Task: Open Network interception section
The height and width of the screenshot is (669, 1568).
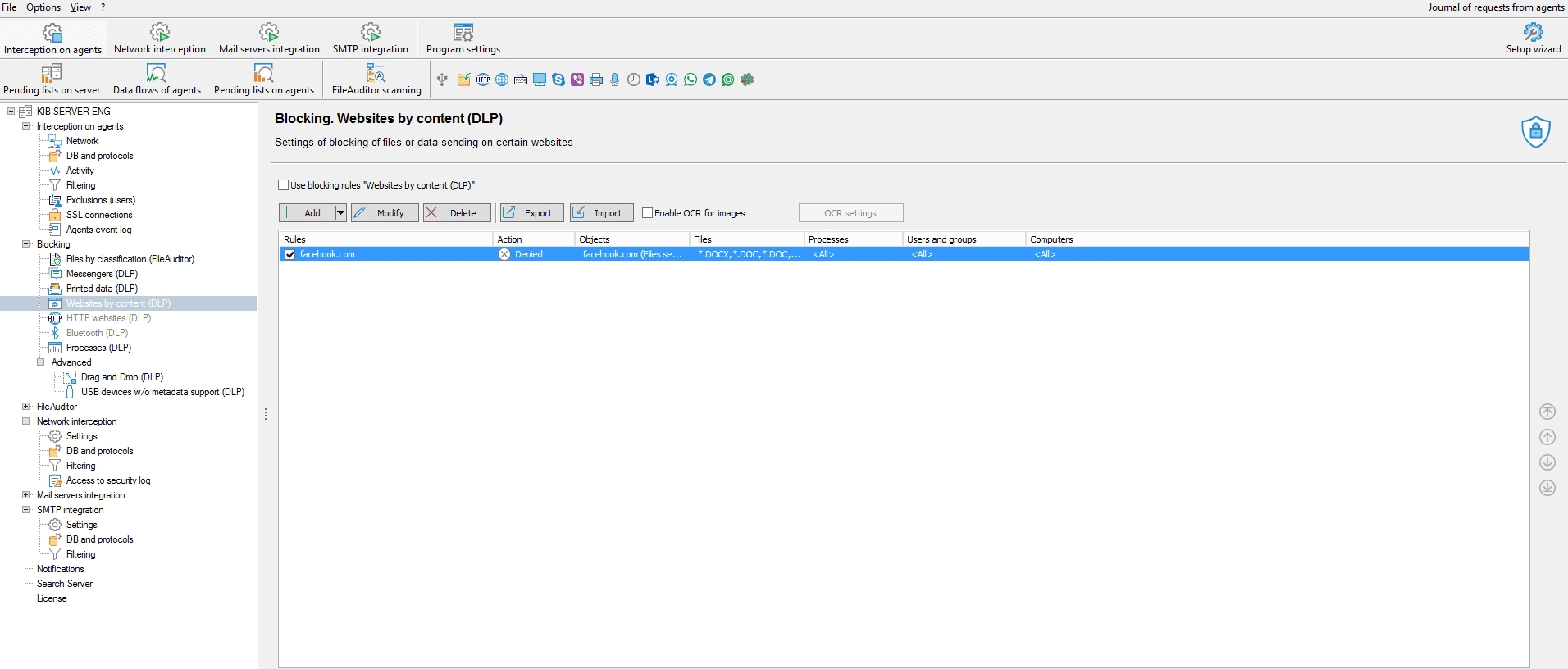Action: [160, 39]
